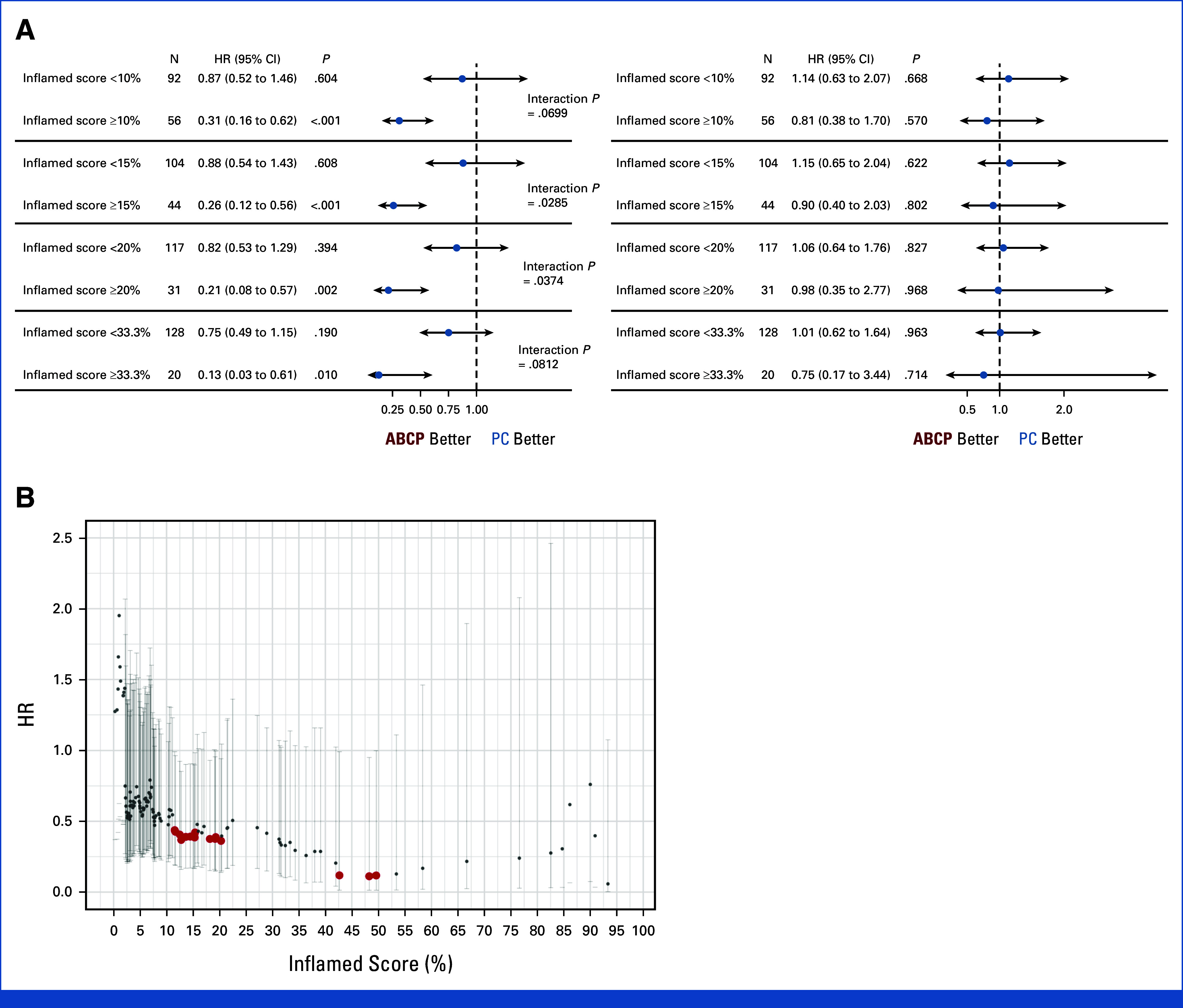The width and height of the screenshot is (1183, 1008).
Task: Select HR value 0.98 (0.35 to 2.77)
Action: tap(841, 290)
